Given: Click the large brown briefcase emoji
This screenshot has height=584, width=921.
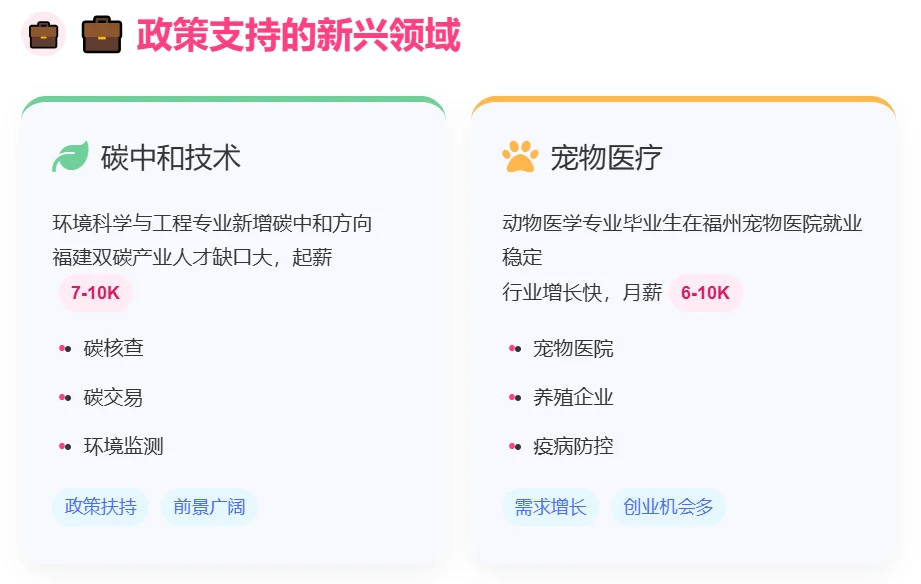Looking at the screenshot, I should tap(102, 35).
